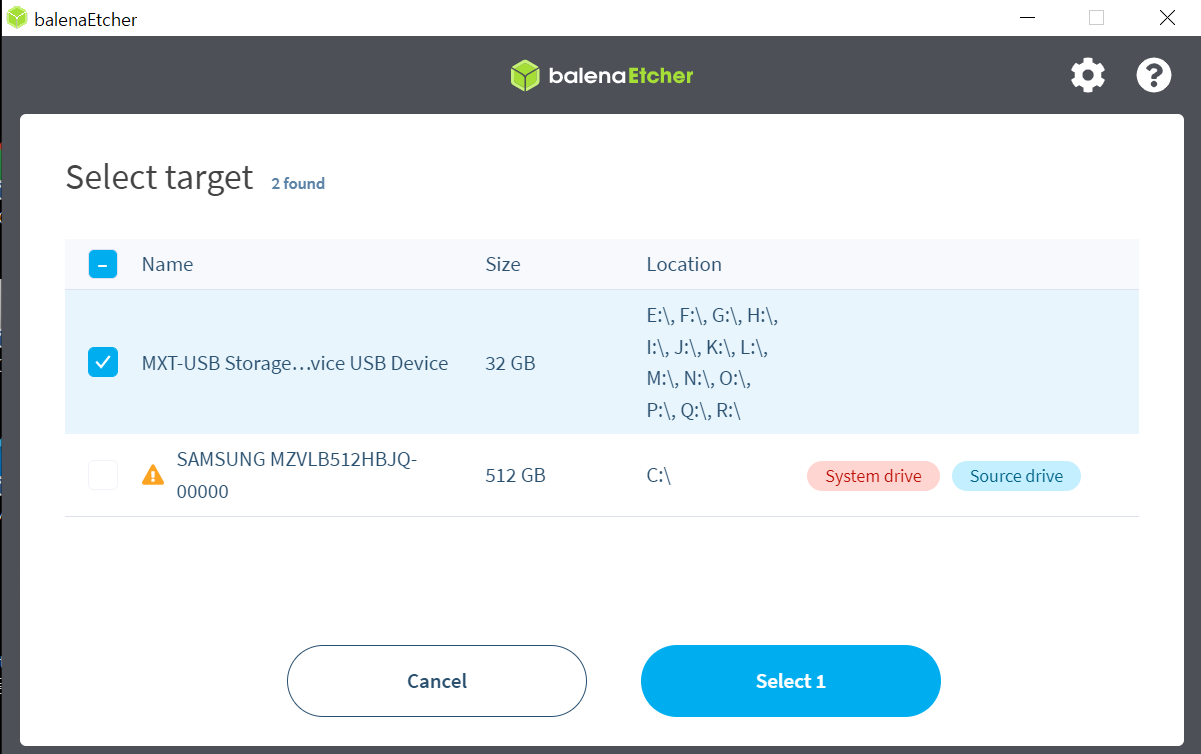The image size is (1201, 754).
Task: Select the MXT-USB Storage…vice USB Device name
Action: click(x=295, y=363)
